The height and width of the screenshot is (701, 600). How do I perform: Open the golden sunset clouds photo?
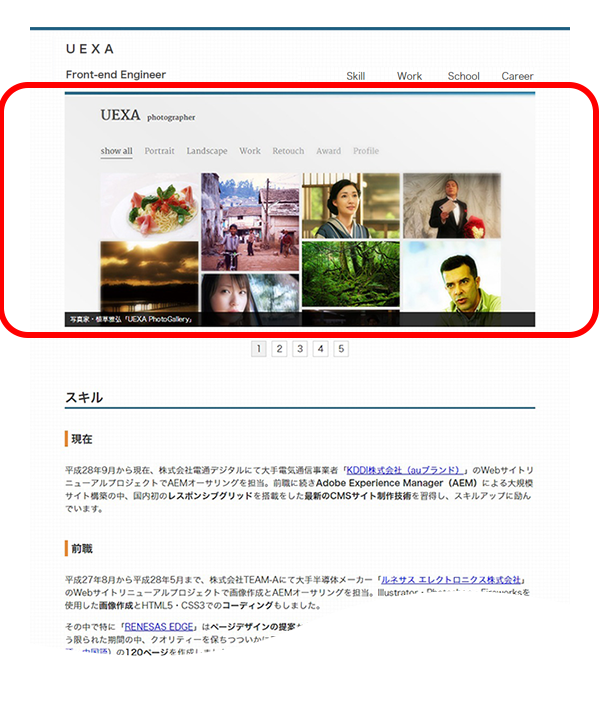coord(149,276)
